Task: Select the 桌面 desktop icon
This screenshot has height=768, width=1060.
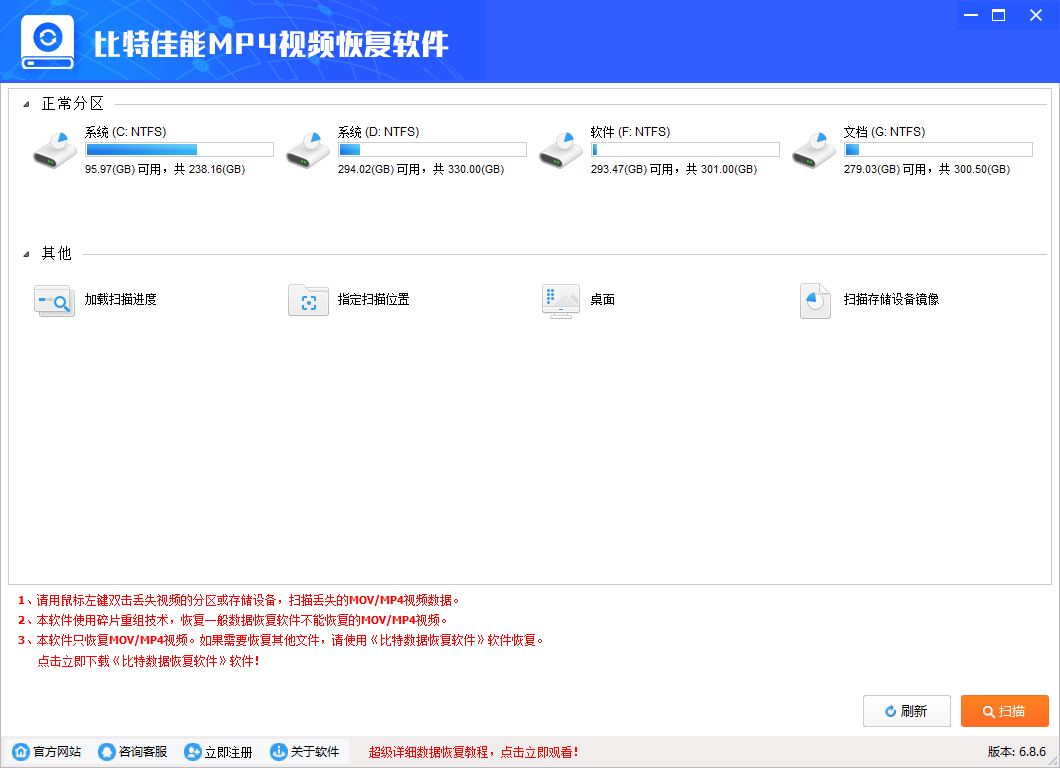Action: coord(561,301)
